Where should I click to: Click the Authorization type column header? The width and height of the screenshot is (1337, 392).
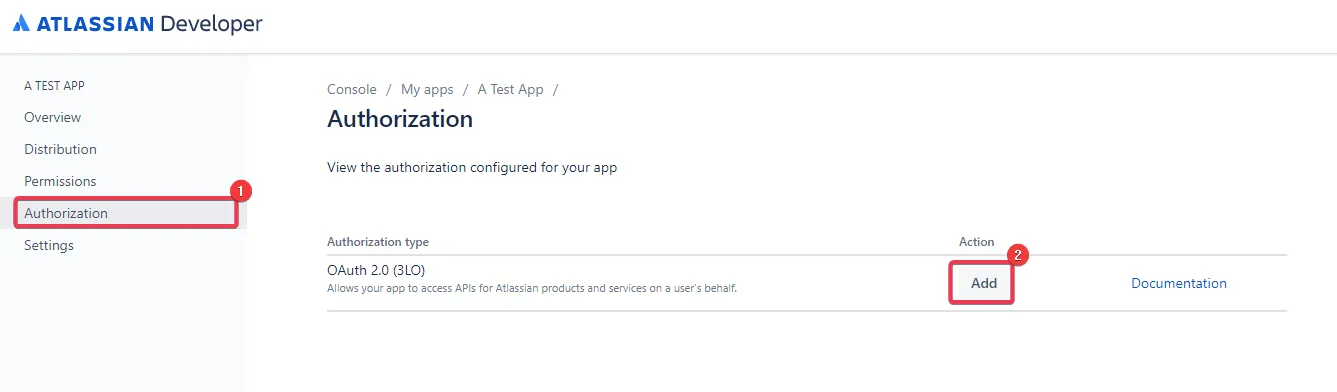[x=378, y=242]
